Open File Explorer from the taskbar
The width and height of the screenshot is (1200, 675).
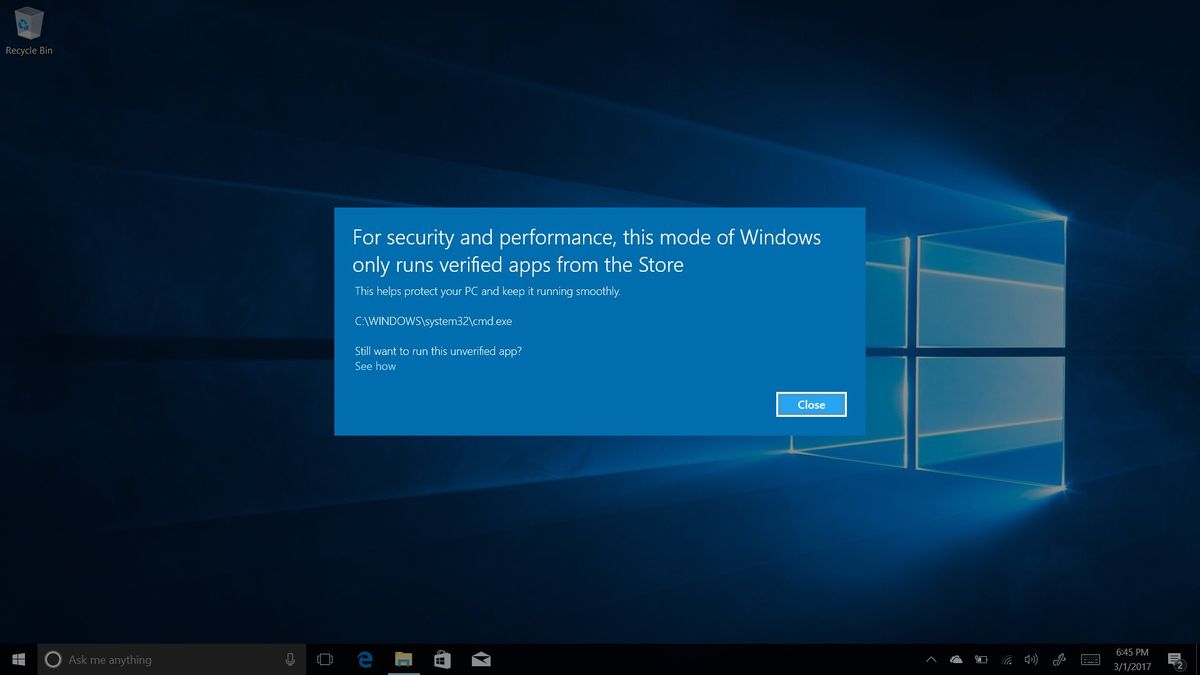[403, 659]
